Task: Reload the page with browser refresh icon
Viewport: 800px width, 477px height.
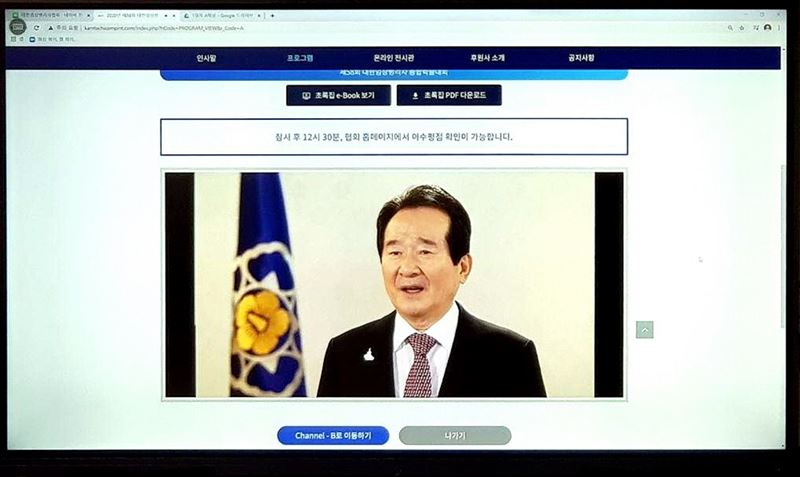Action: coord(36,28)
